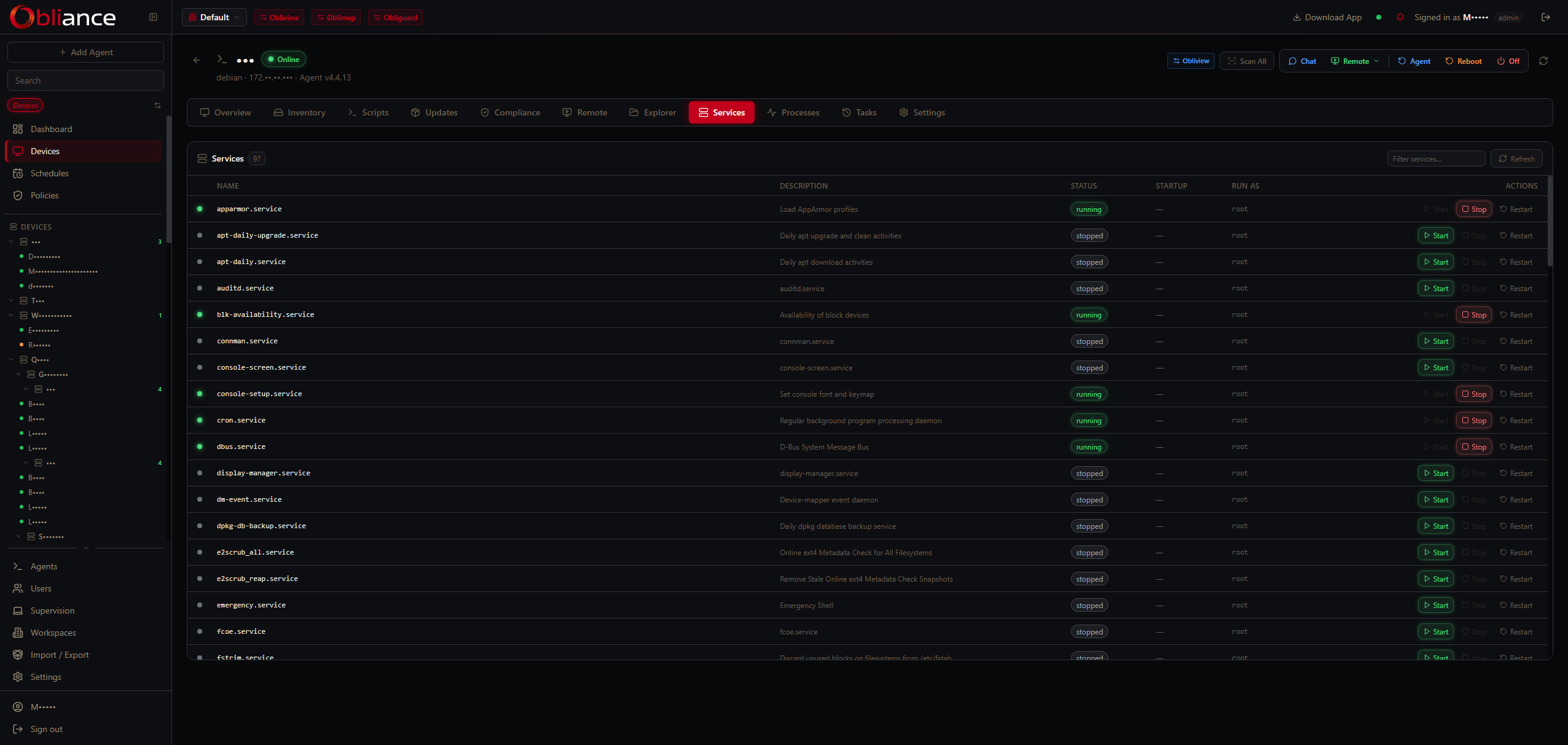Open the Compliance tab
This screenshot has width=1568, height=745.
(510, 112)
